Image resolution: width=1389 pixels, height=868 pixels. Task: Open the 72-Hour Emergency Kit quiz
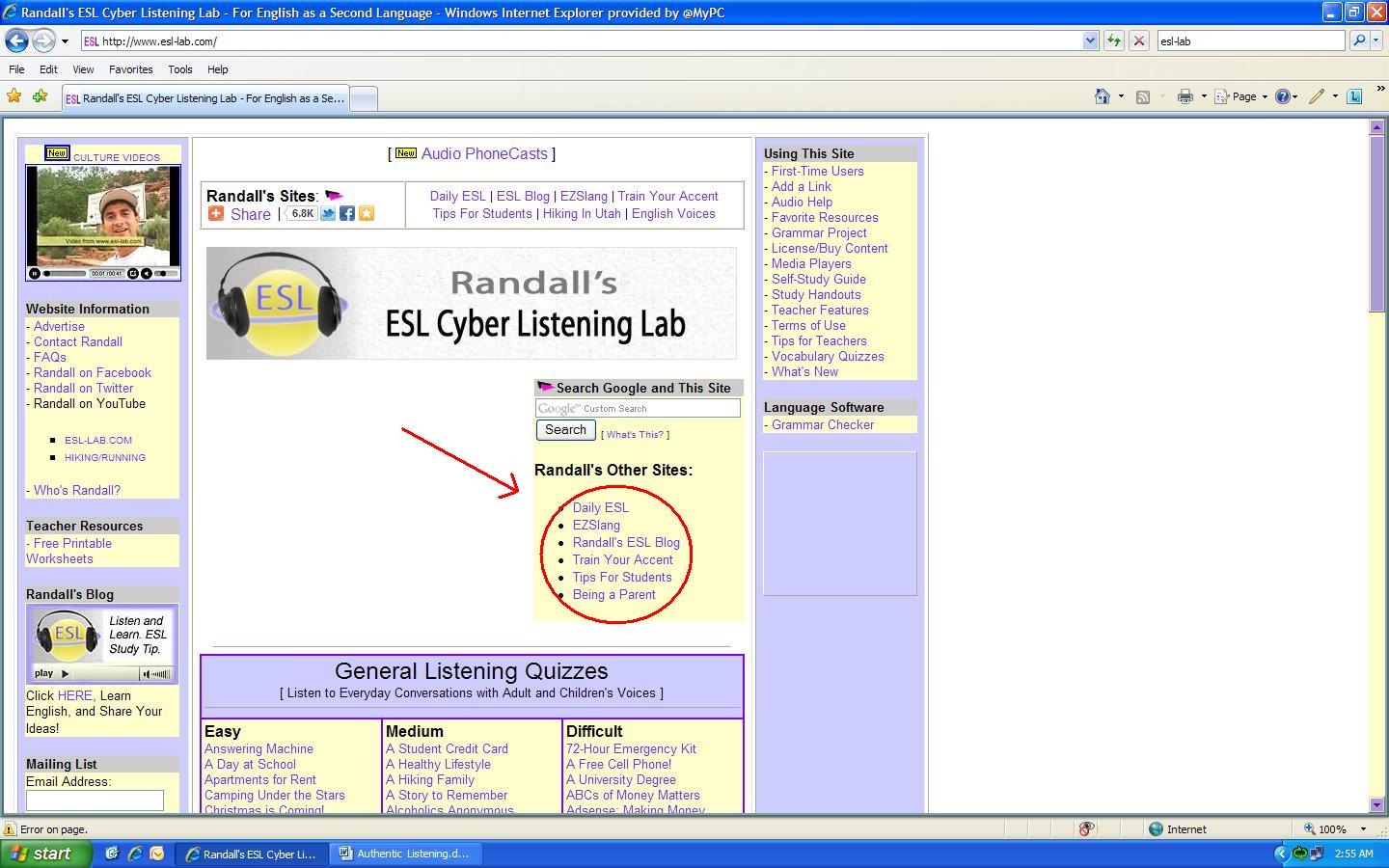pos(631,749)
